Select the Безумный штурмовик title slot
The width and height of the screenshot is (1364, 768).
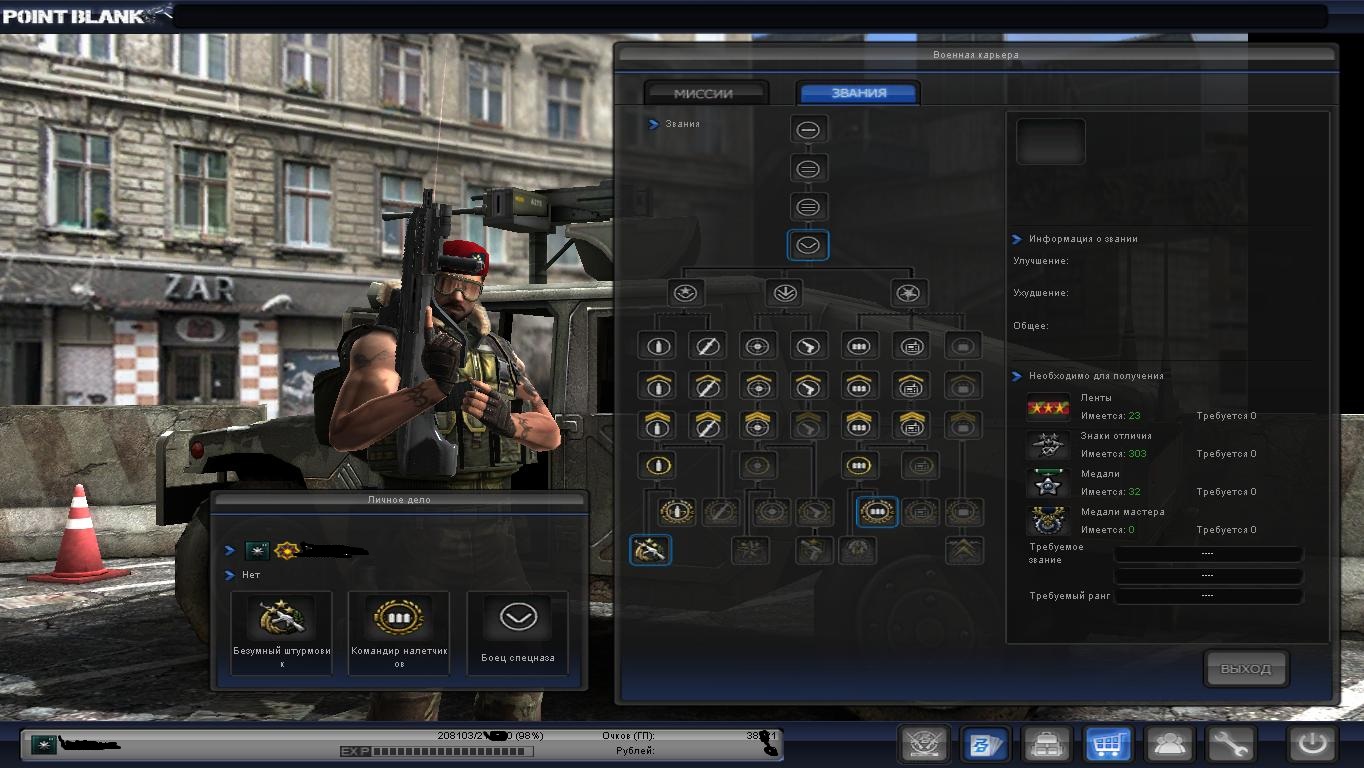[282, 632]
